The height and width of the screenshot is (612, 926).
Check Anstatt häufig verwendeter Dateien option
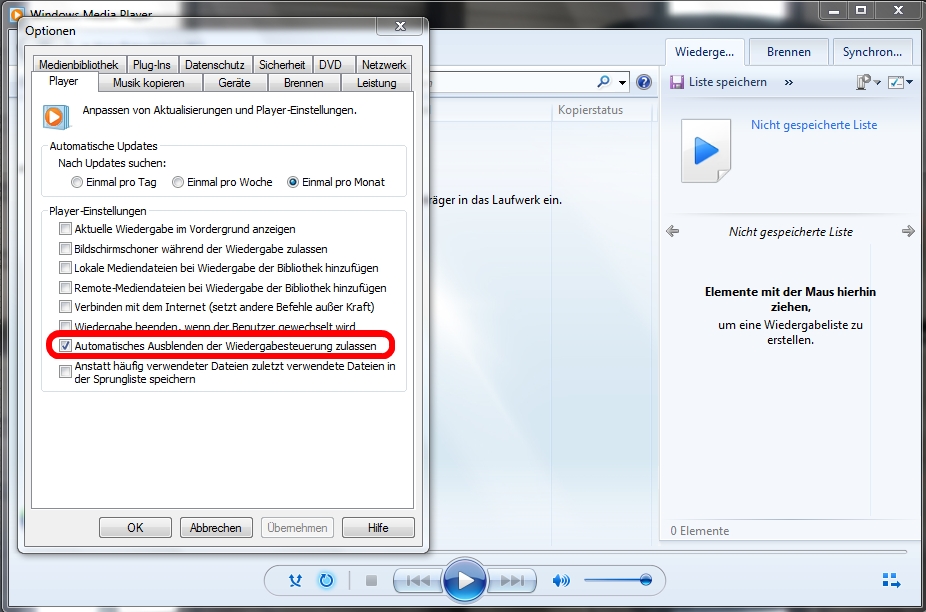coord(65,372)
